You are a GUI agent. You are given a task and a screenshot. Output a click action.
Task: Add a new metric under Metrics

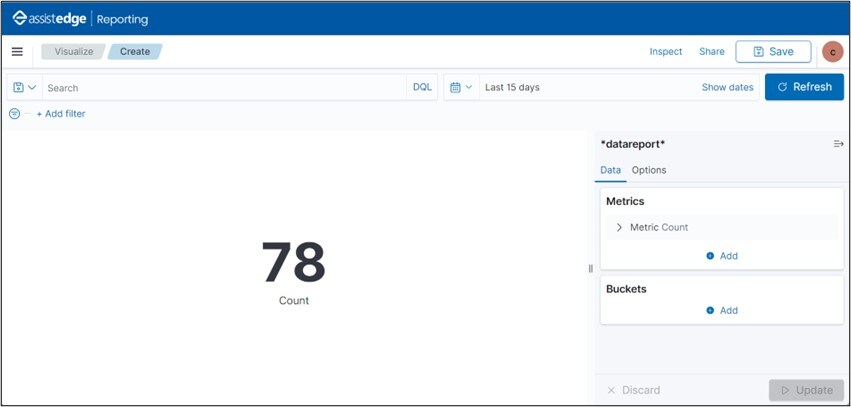(x=722, y=256)
